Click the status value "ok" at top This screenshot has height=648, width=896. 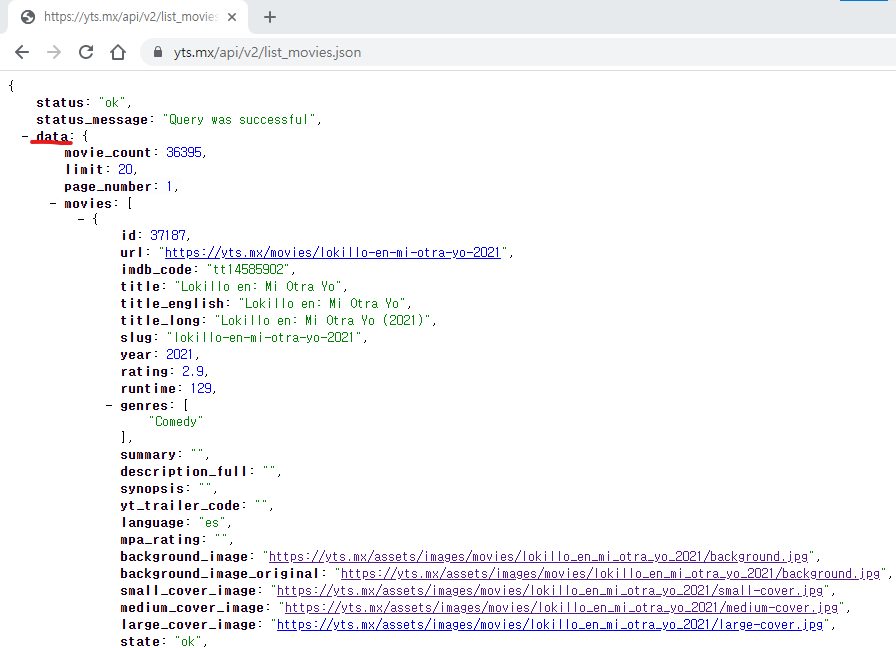pyautogui.click(x=112, y=103)
